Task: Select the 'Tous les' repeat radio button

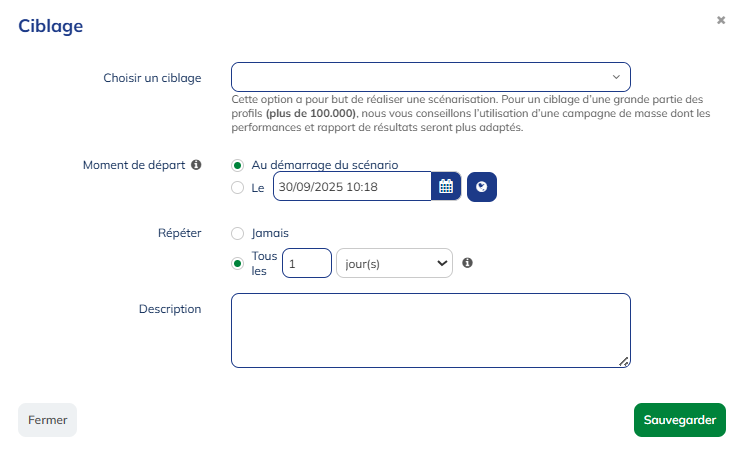Action: point(237,263)
